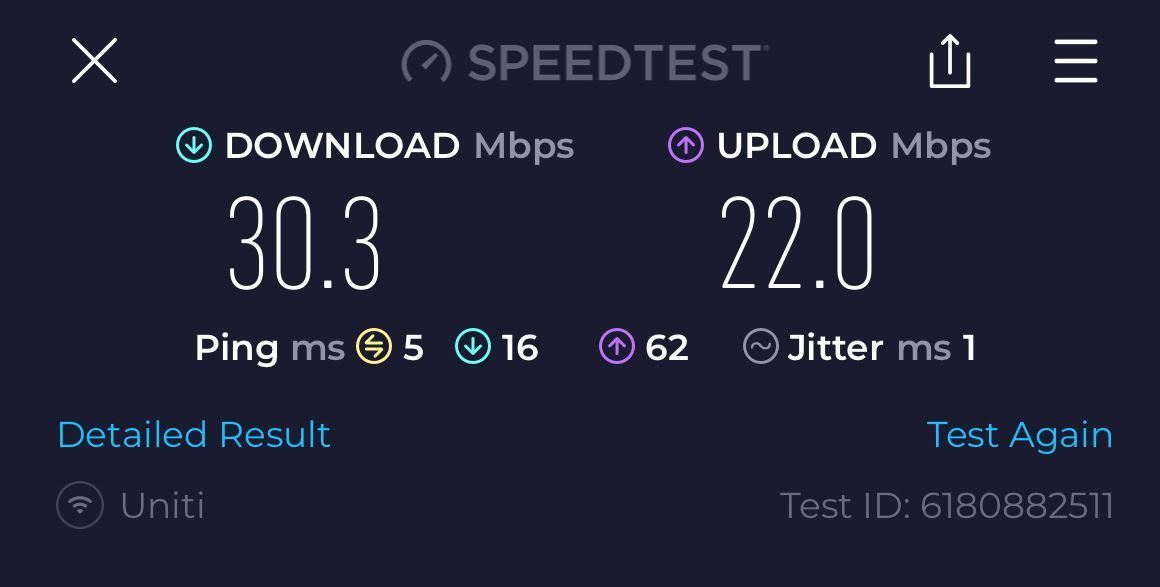
Task: Select the 30.3 download speed value
Action: (304, 243)
